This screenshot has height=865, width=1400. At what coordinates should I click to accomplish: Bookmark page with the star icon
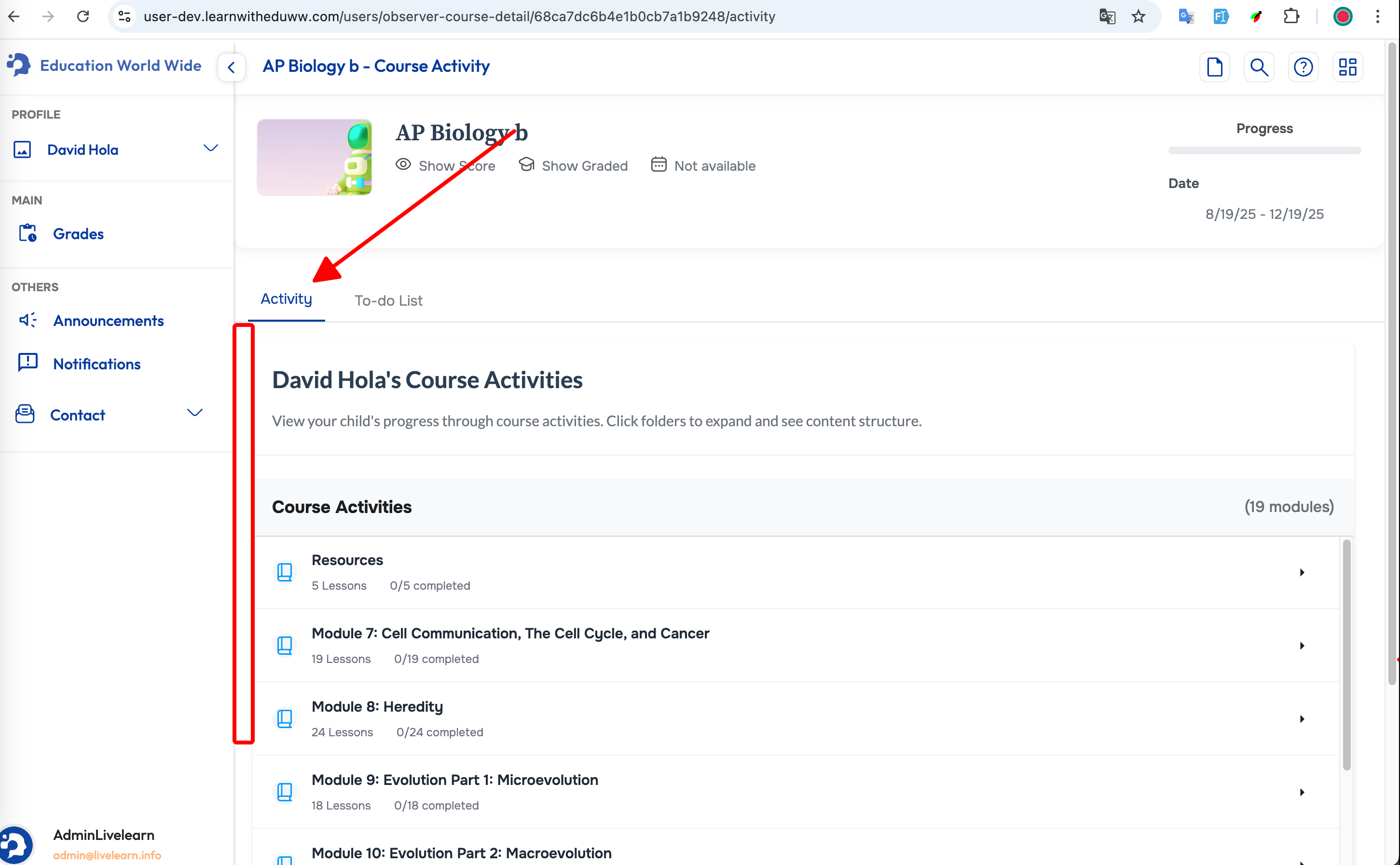point(1138,16)
